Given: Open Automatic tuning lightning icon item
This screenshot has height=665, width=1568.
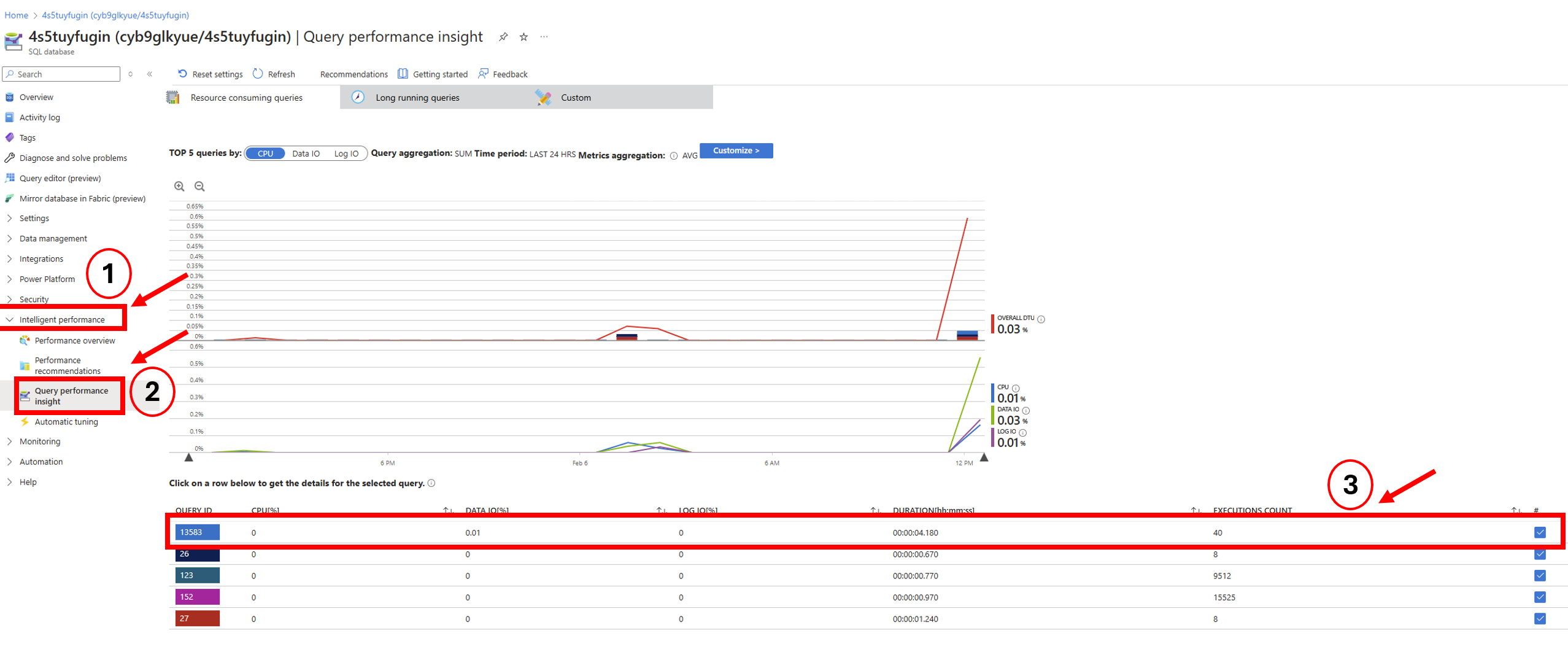Looking at the screenshot, I should (25, 422).
